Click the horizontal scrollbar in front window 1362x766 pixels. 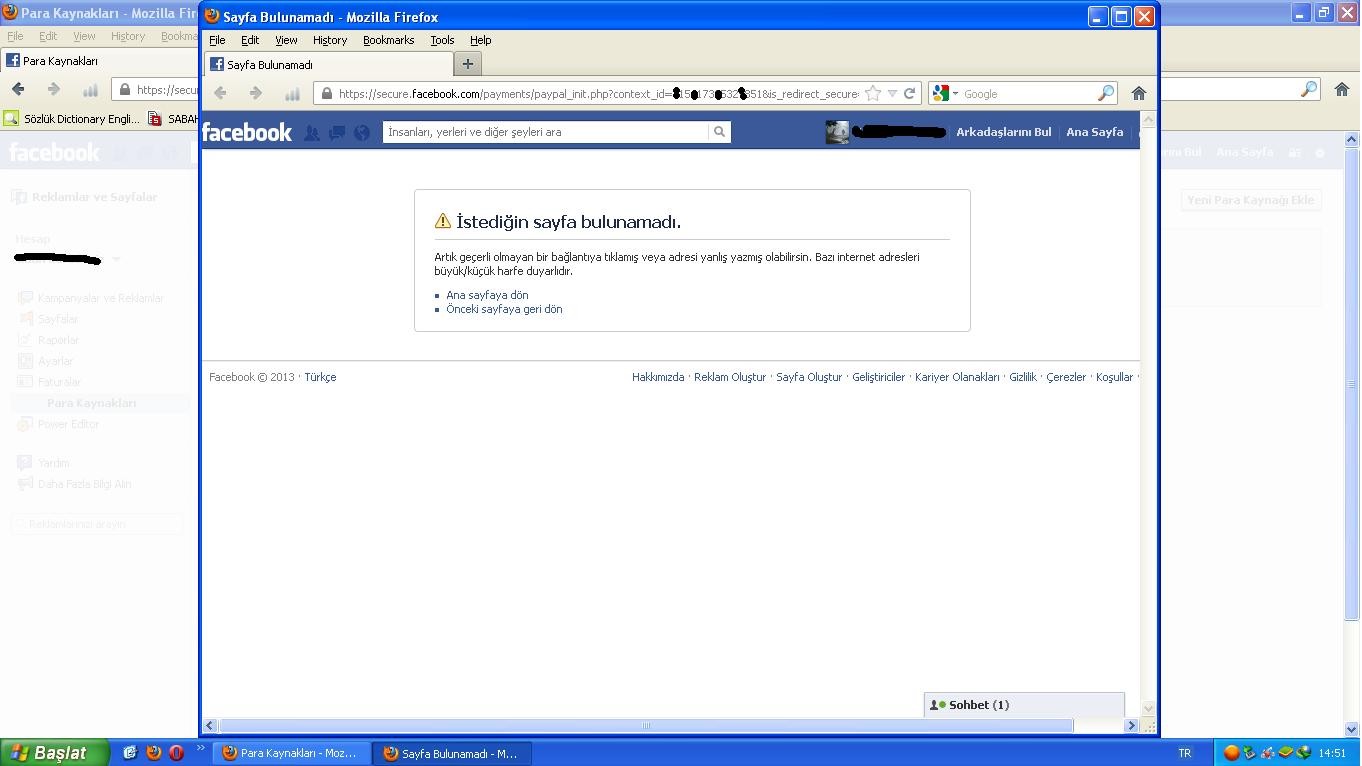(646, 725)
